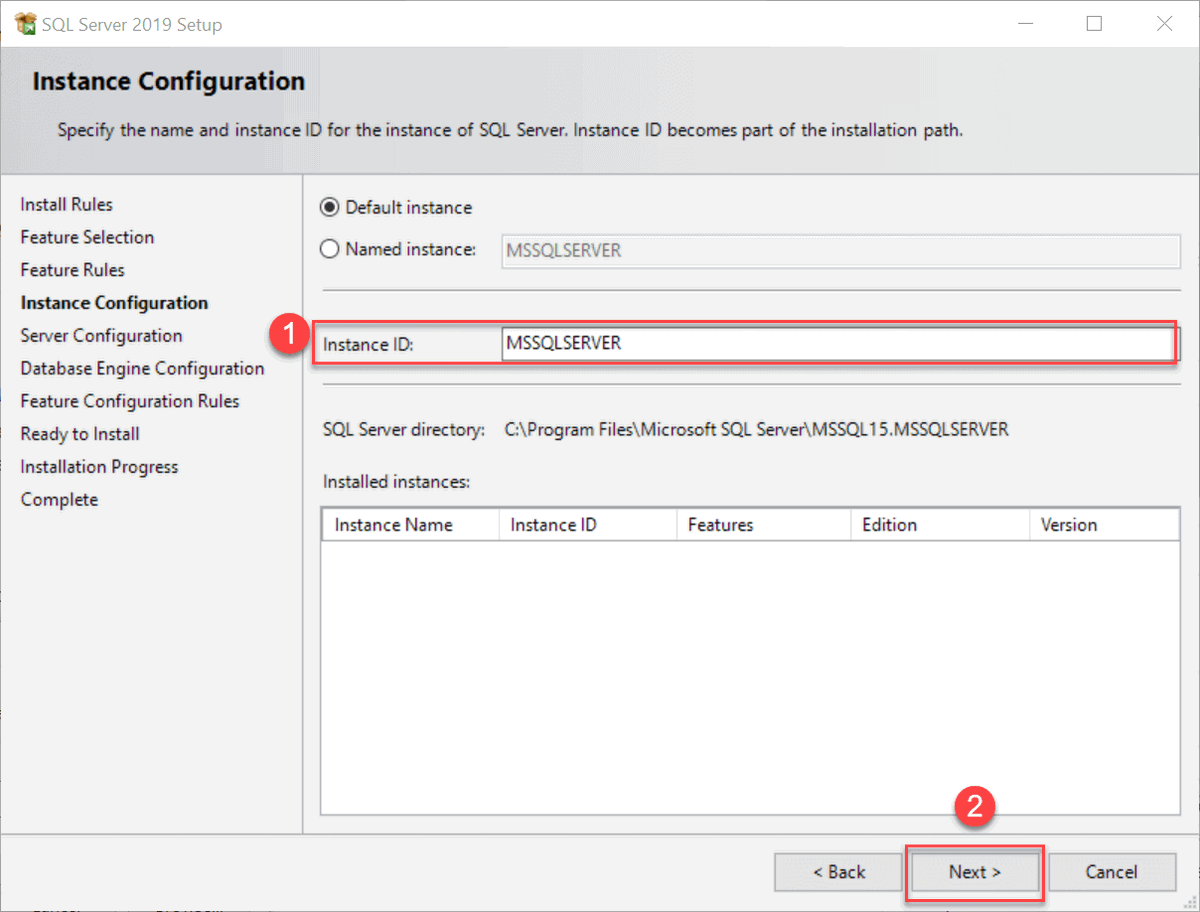This screenshot has width=1200, height=912.
Task: Select Install Rules in the sidebar
Action: (66, 204)
